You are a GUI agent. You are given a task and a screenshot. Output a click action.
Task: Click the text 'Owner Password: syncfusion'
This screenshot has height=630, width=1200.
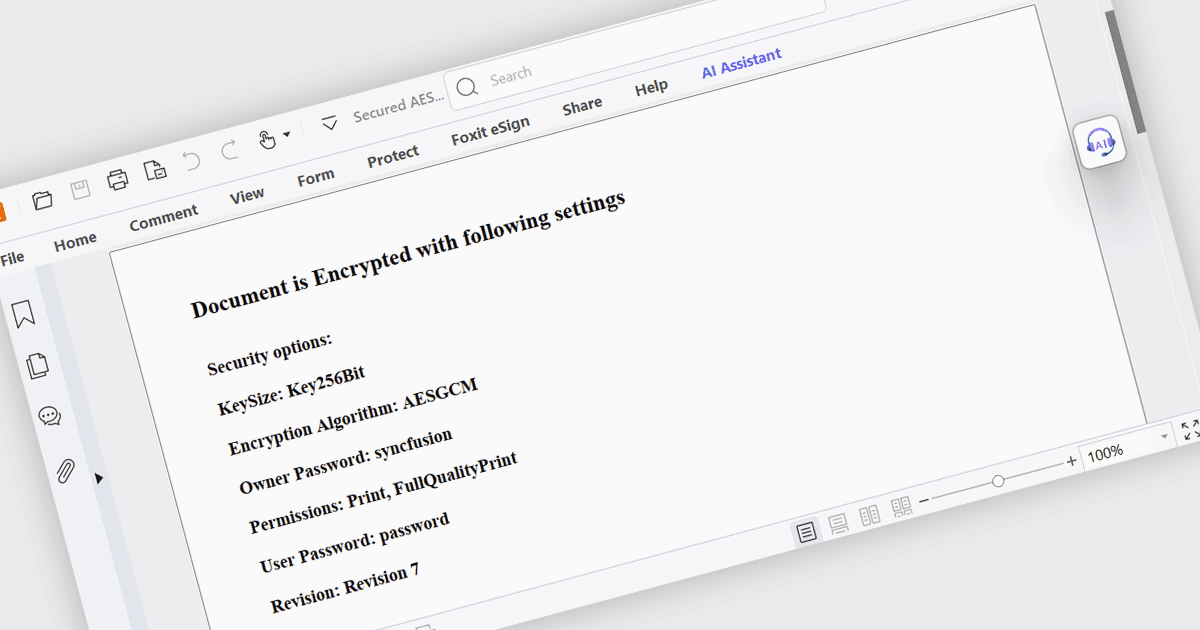[x=345, y=461]
